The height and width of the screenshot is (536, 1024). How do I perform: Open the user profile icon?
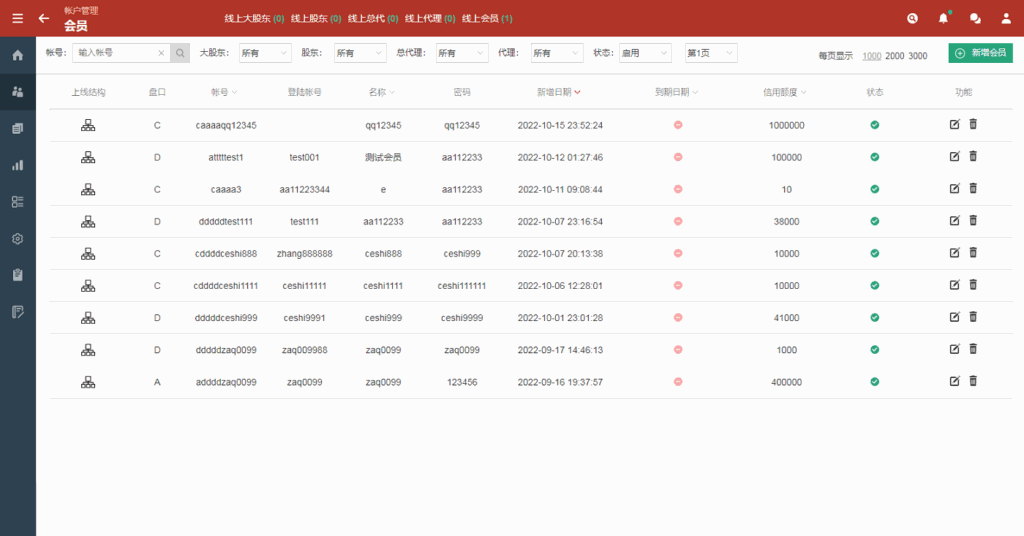[x=1006, y=18]
